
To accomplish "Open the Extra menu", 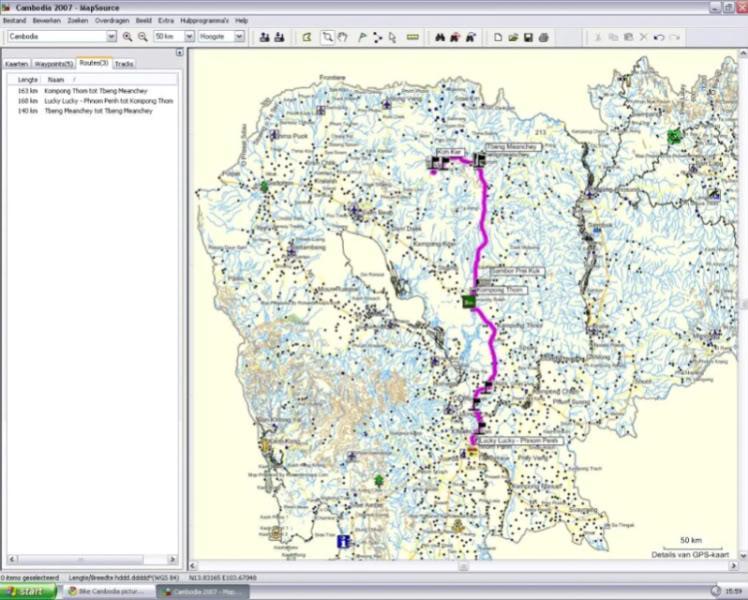I will (x=166, y=21).
